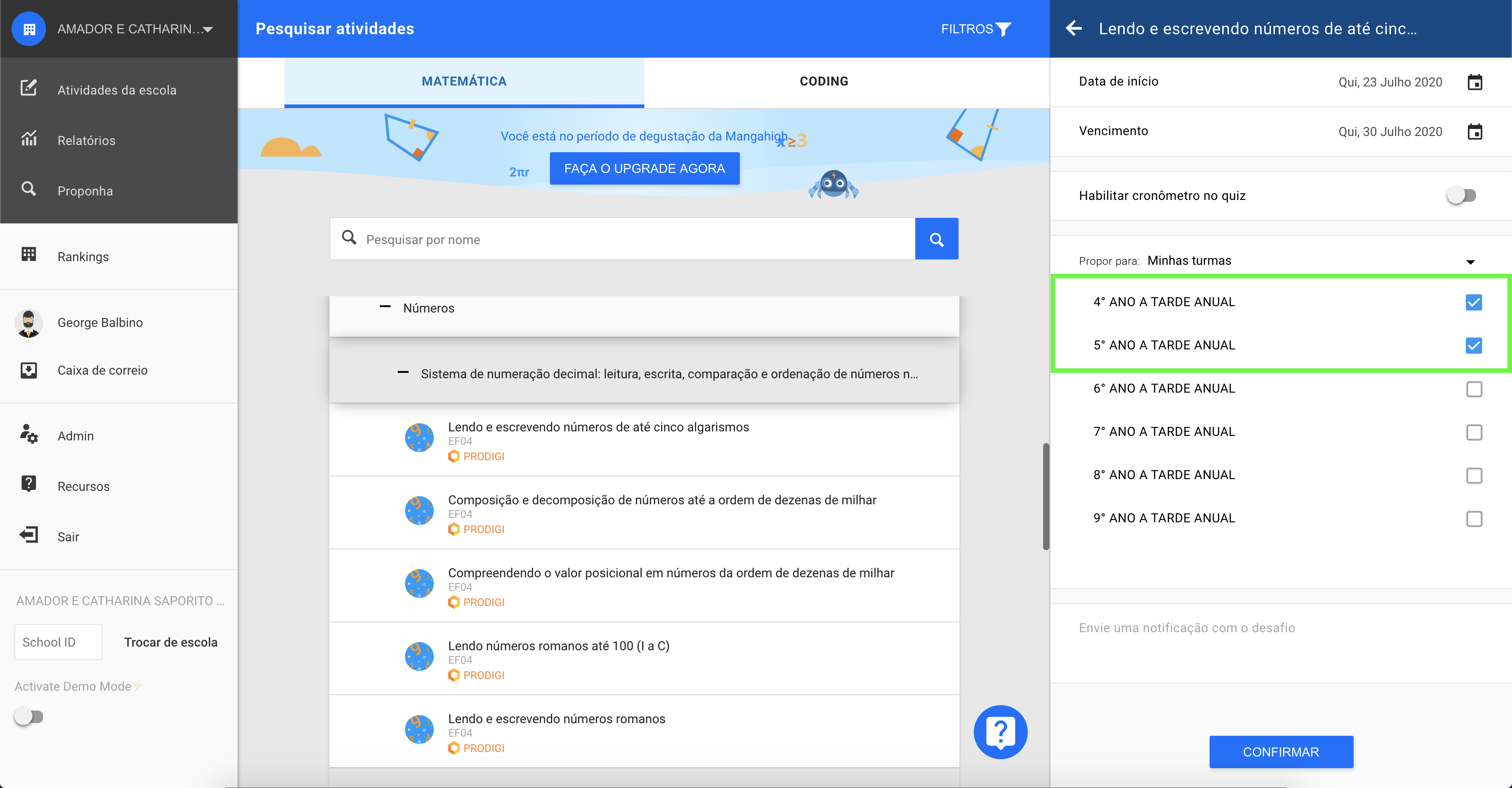Screen dimensions: 1512x788
Task: Check 7° ANO A TARDE ANUAL
Action: point(1474,432)
